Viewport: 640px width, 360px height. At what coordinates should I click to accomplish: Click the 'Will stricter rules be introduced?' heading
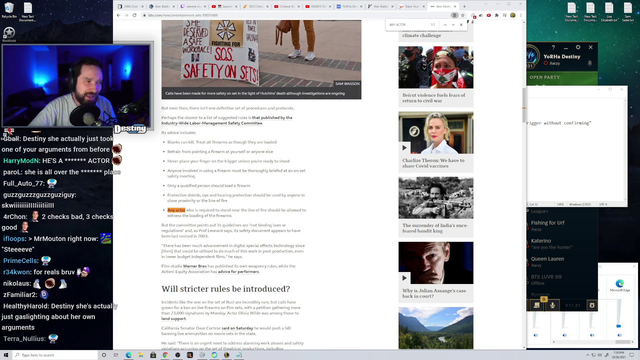point(226,289)
